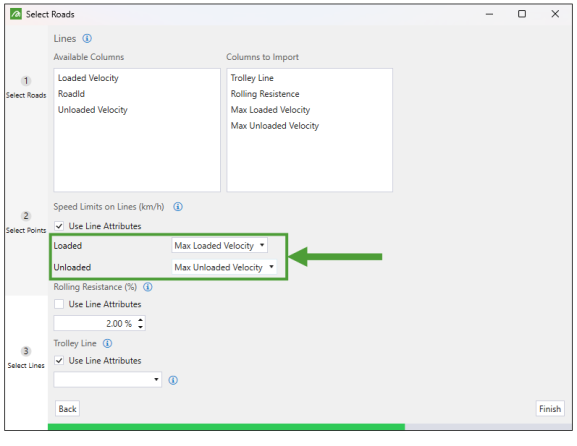This screenshot has height=446, width=577.
Task: Click the green app logo in title bar
Action: [x=16, y=14]
